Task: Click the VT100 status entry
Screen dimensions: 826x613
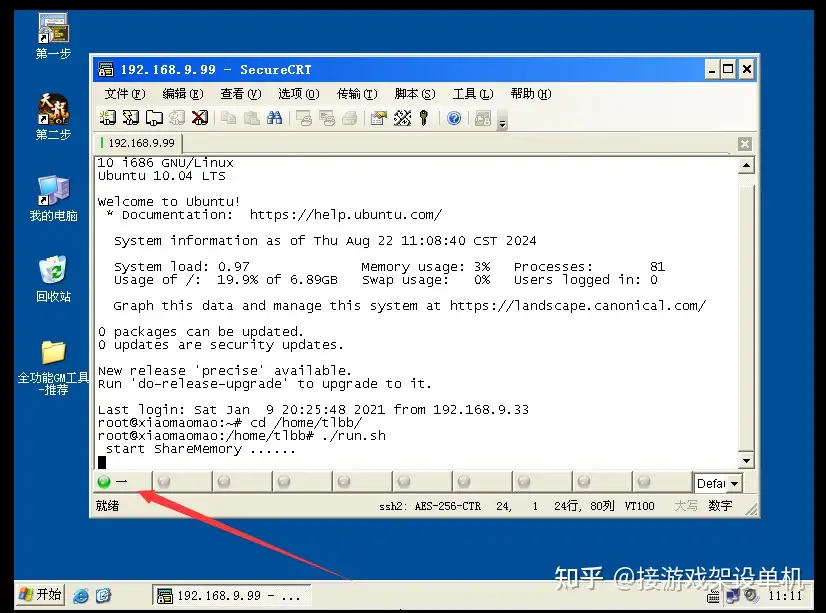Action: 640,506
